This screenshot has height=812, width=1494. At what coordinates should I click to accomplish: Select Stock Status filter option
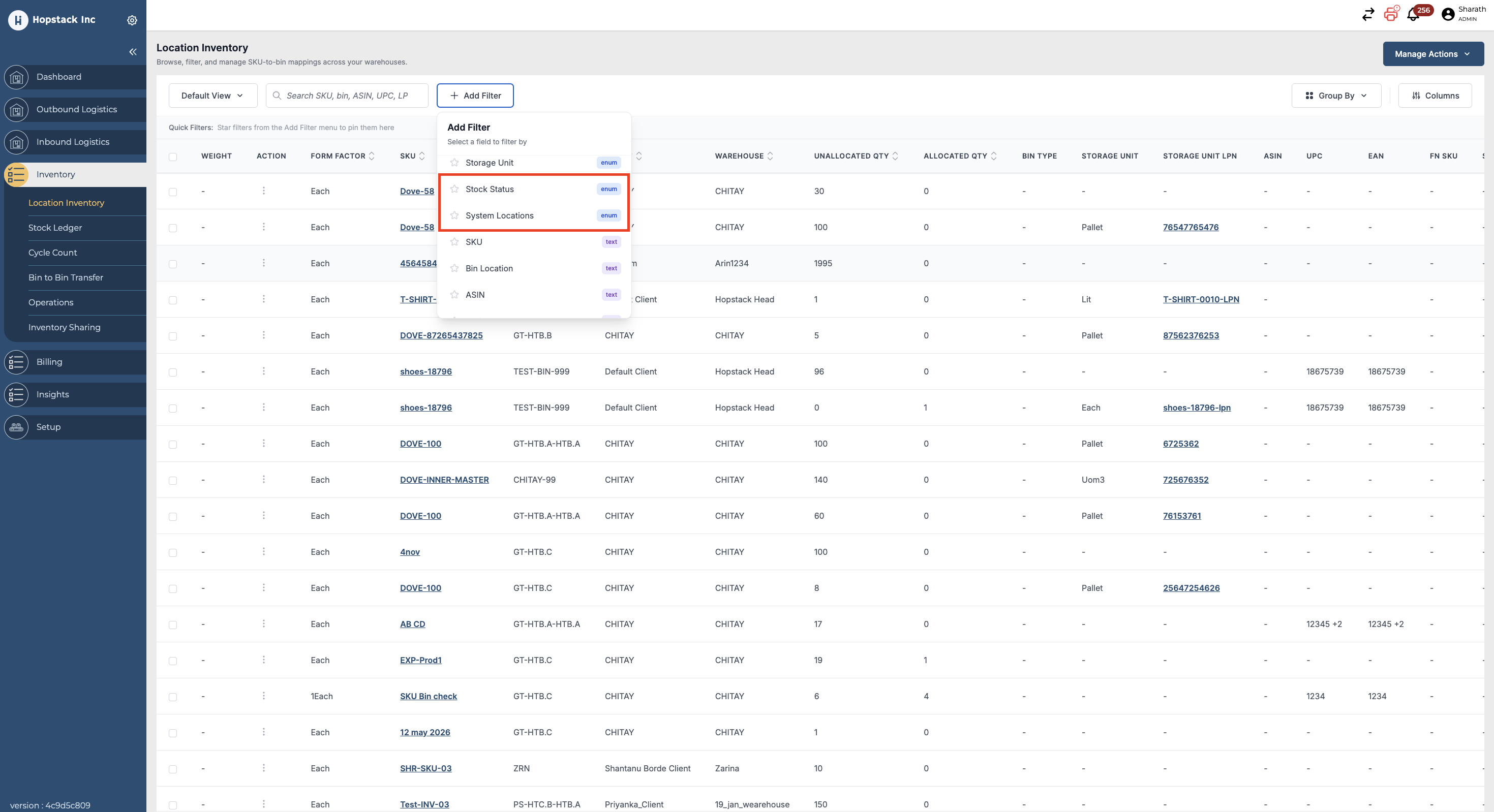pos(534,189)
